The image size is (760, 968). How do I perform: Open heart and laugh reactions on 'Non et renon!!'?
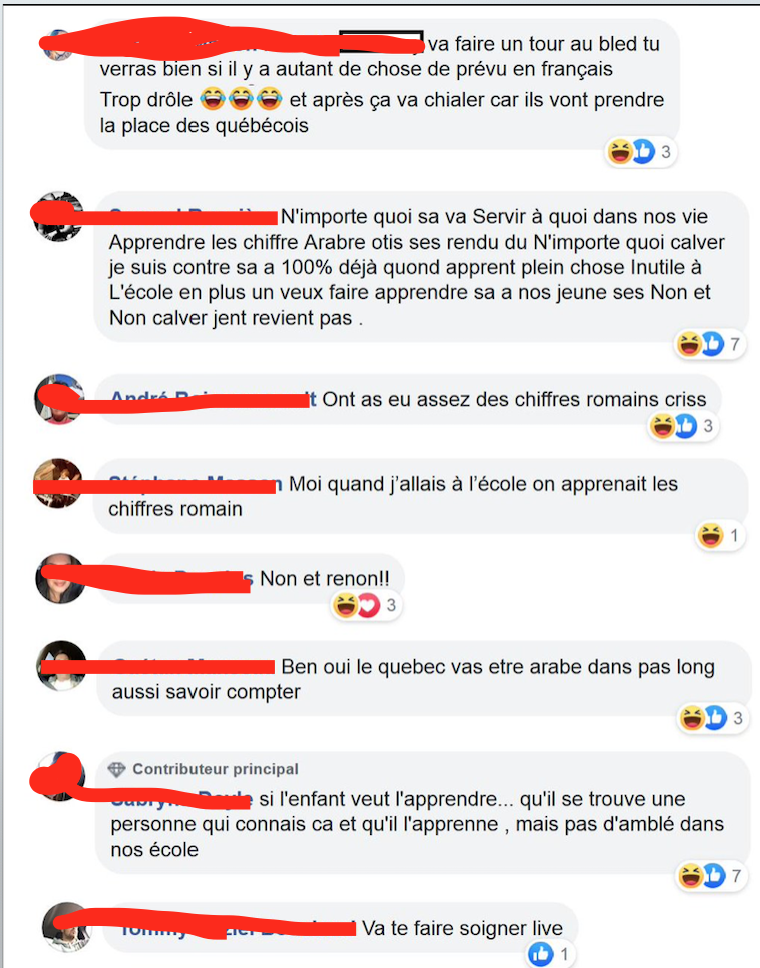click(366, 605)
